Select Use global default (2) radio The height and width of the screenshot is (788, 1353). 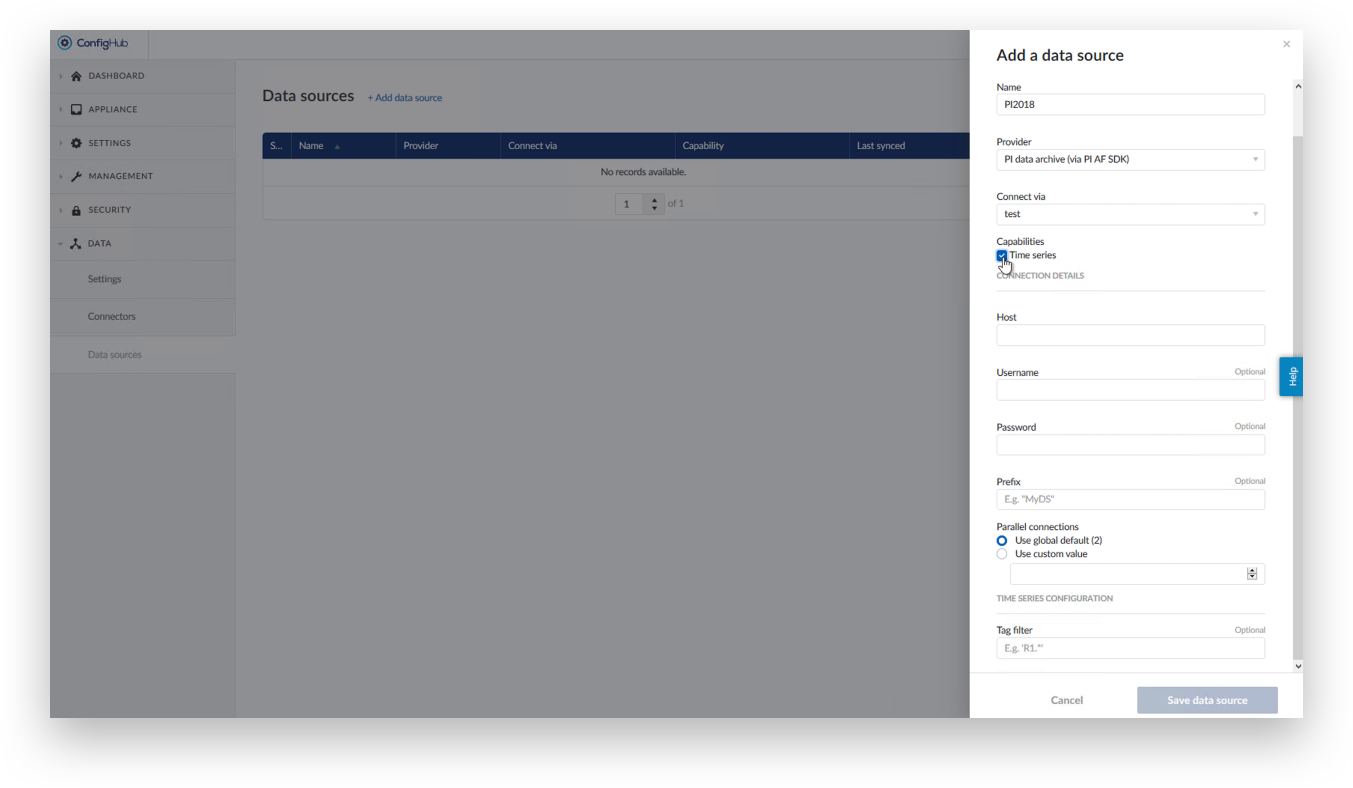click(x=1002, y=540)
